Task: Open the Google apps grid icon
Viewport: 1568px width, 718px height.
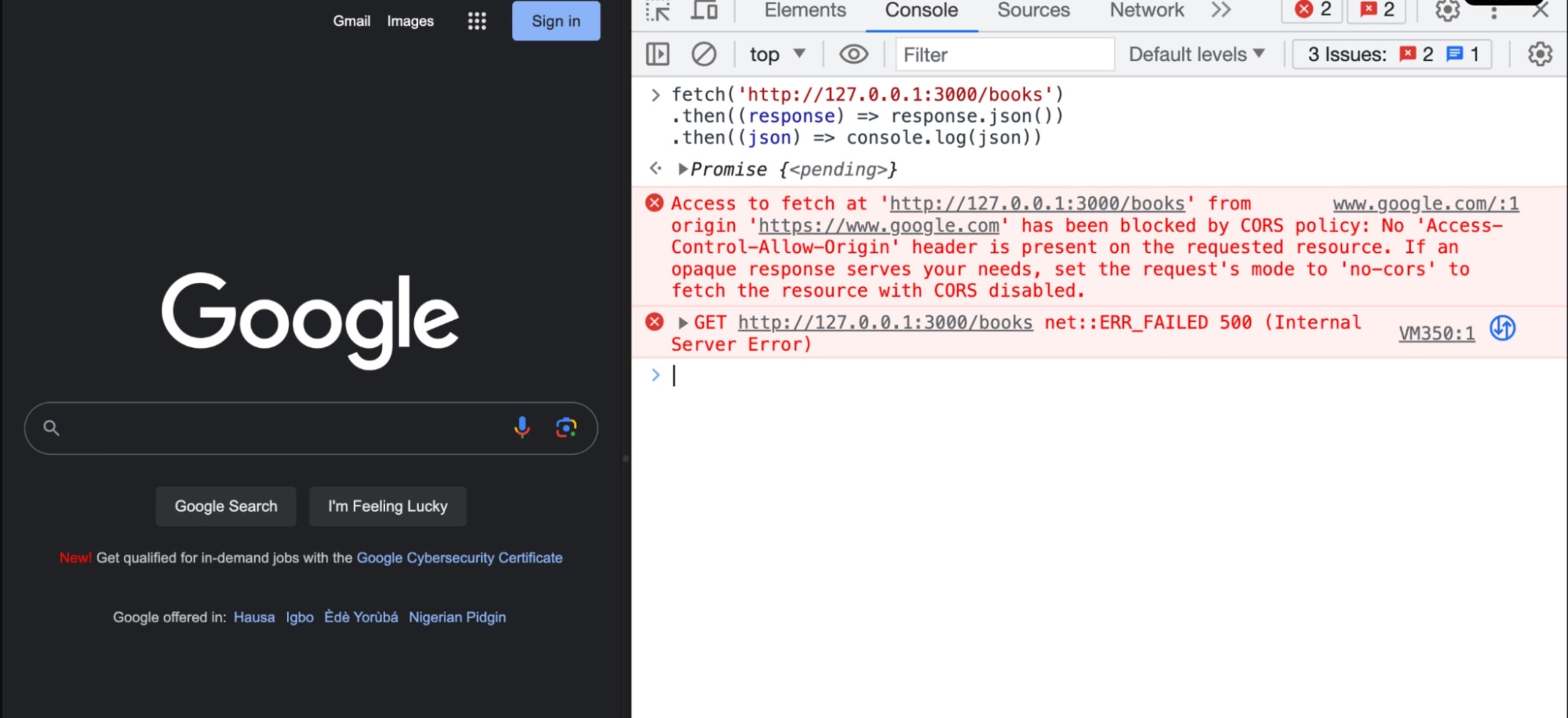Action: click(x=477, y=21)
